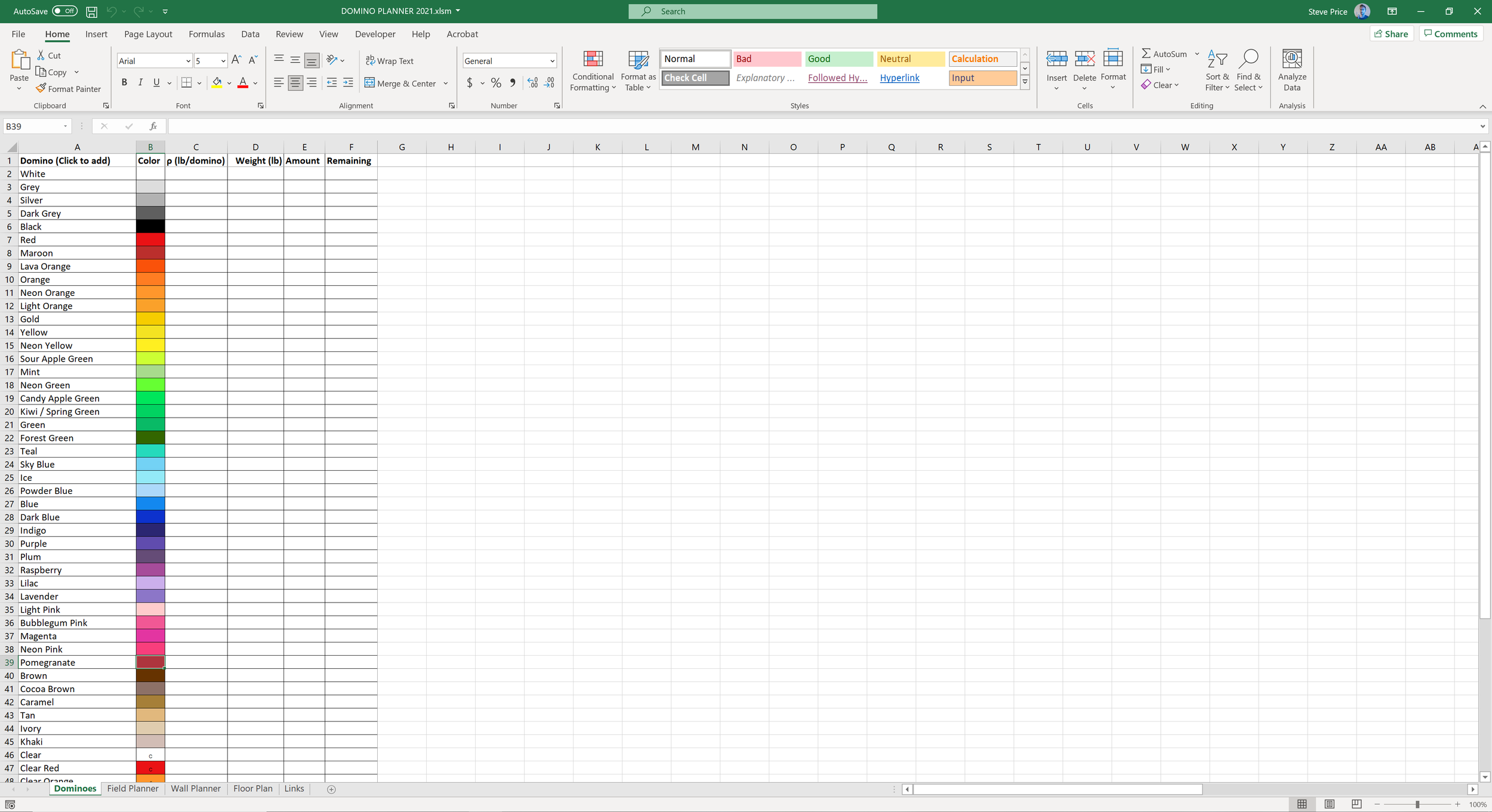
Task: Click the Merge & Center icon
Action: [x=370, y=83]
